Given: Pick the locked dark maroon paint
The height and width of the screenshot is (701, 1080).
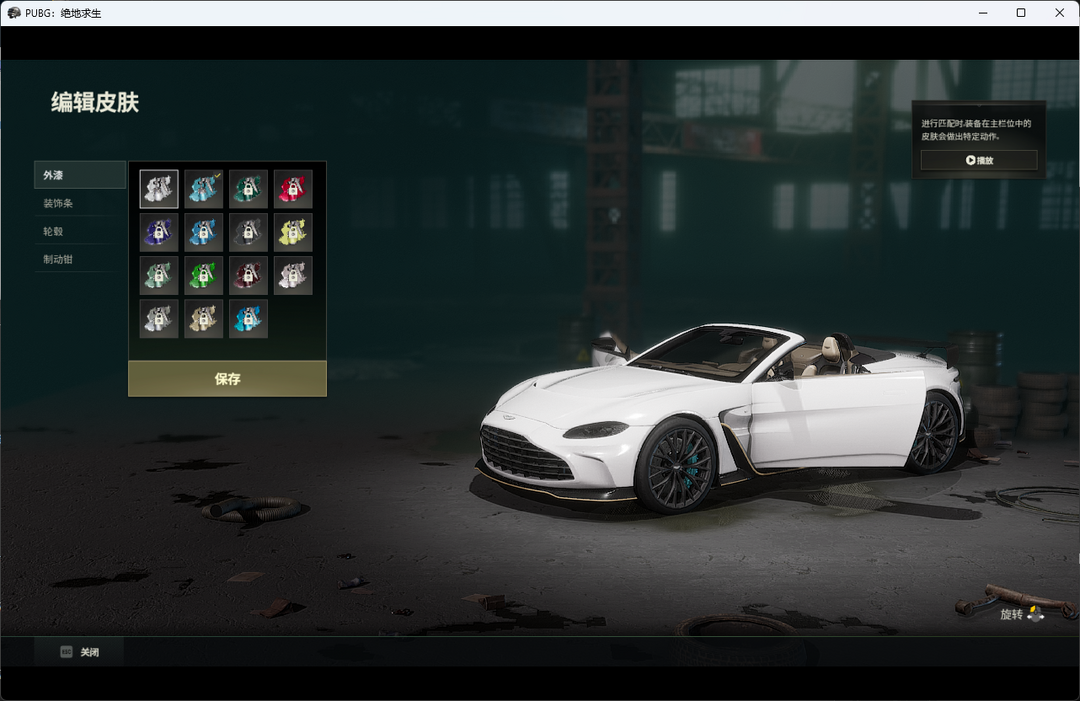Looking at the screenshot, I should coord(248,275).
